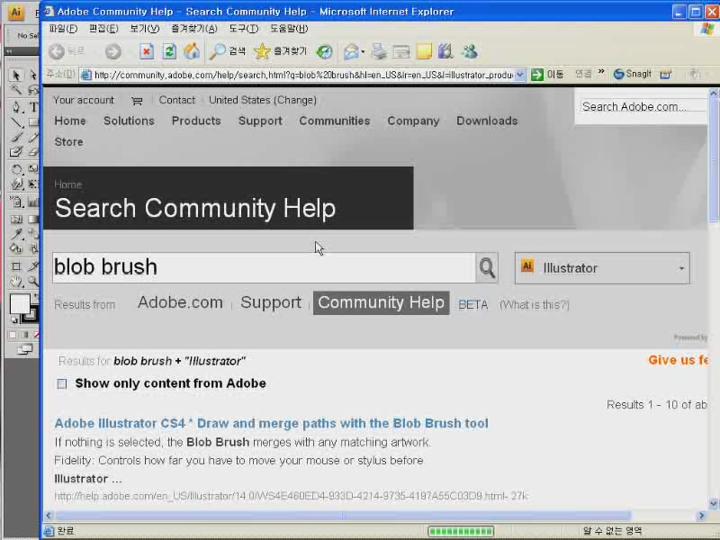
Task: Expand the address bar URL dropdown arrow
Action: [x=520, y=75]
